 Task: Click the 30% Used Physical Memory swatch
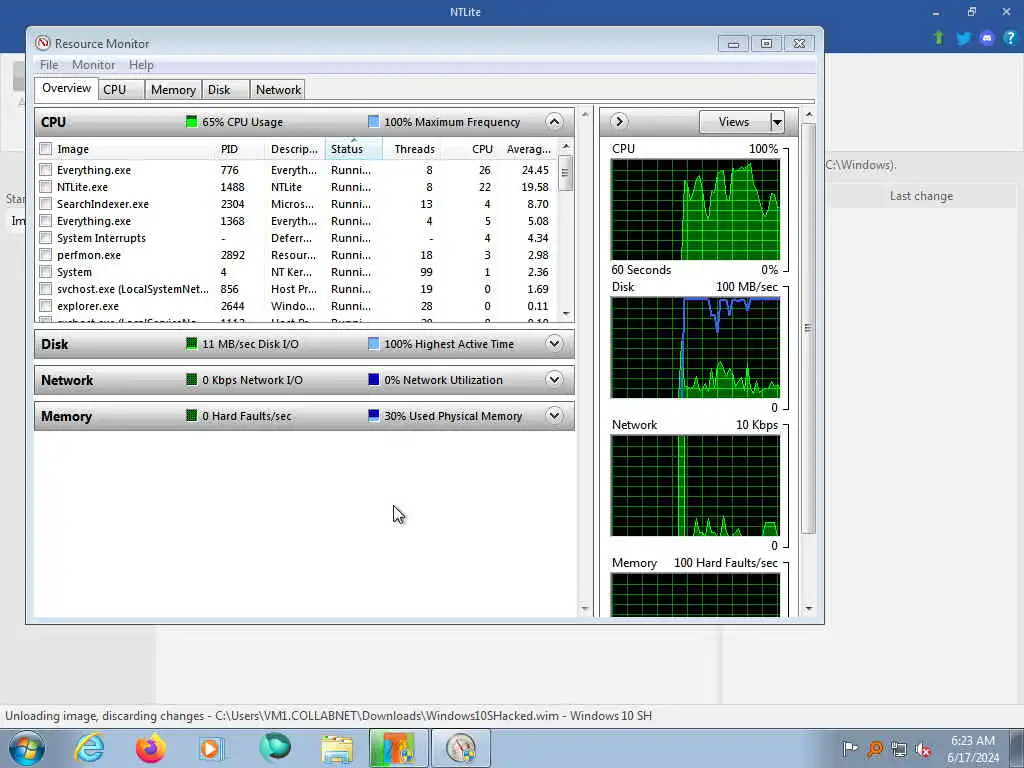tap(374, 415)
